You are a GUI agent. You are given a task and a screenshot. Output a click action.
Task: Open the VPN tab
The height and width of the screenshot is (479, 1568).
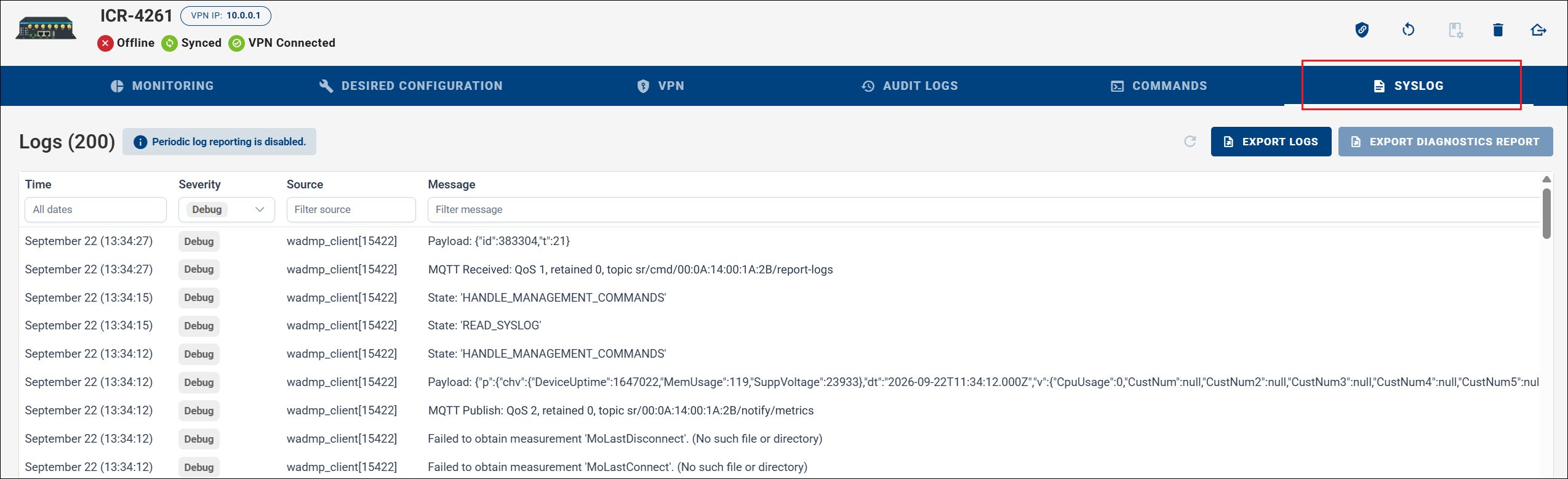[x=660, y=86]
